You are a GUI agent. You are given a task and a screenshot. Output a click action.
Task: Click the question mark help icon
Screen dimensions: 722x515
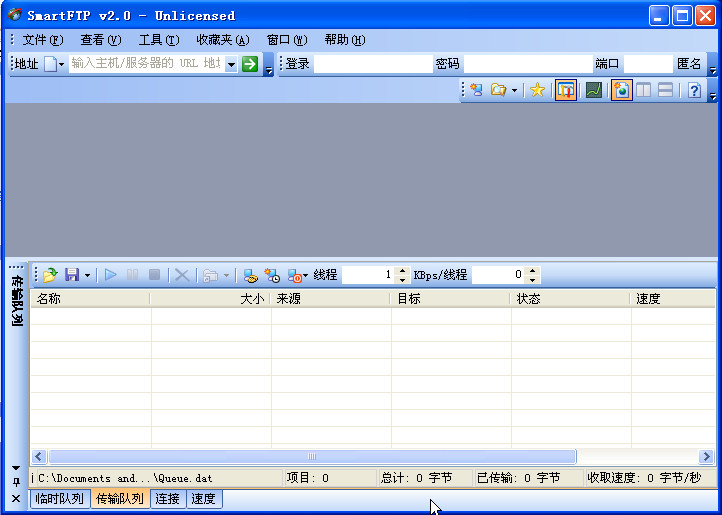click(x=694, y=90)
